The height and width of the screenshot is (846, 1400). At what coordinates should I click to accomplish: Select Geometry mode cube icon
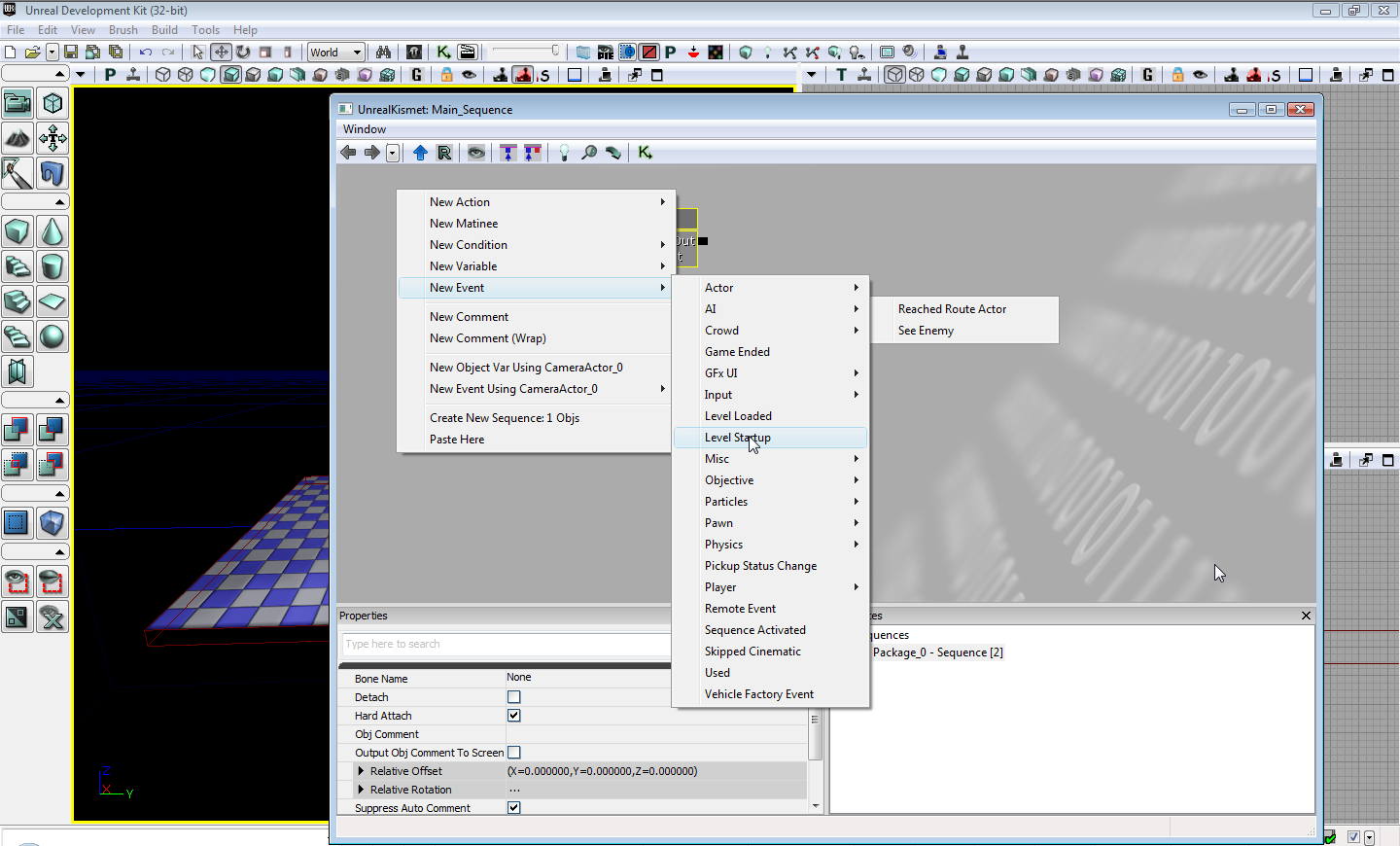(52, 103)
